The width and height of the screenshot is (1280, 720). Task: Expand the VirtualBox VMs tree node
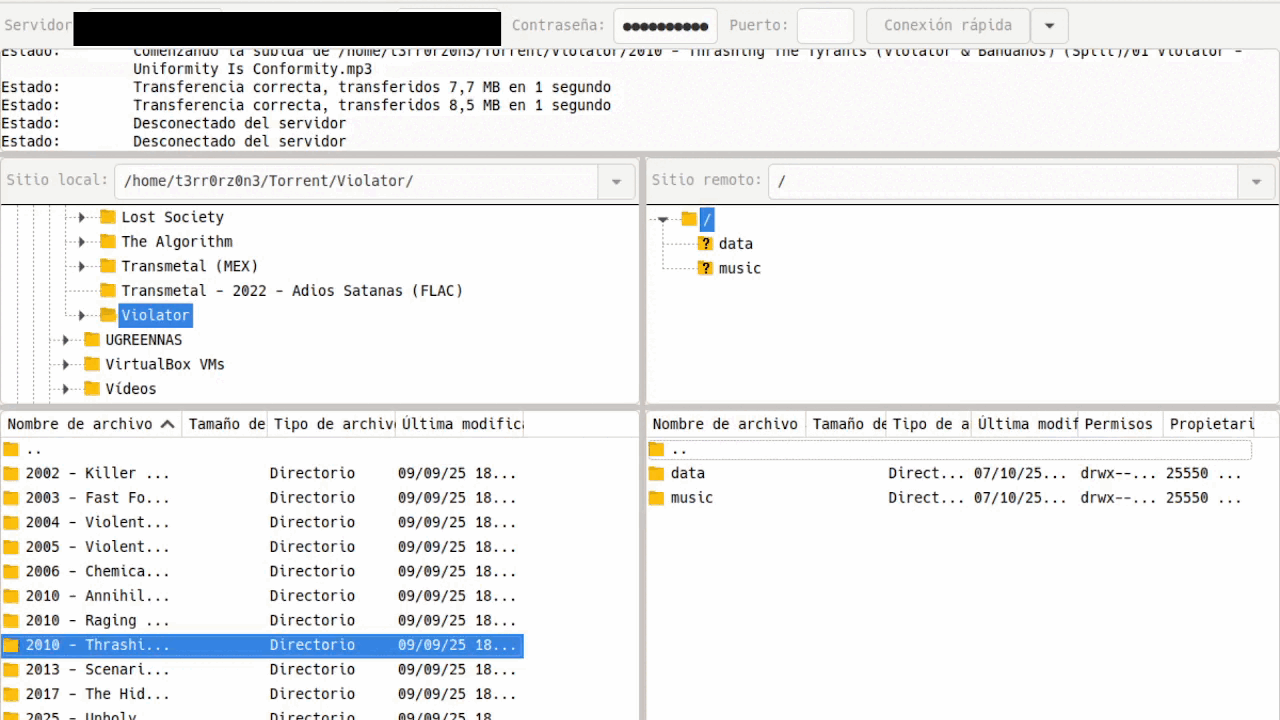click(66, 365)
